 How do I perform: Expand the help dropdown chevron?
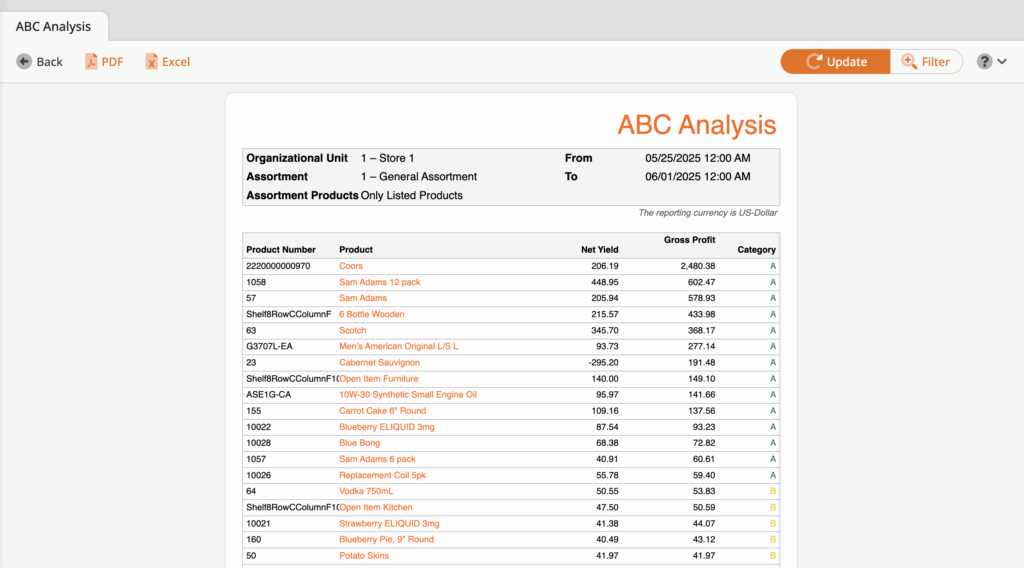(x=1002, y=61)
